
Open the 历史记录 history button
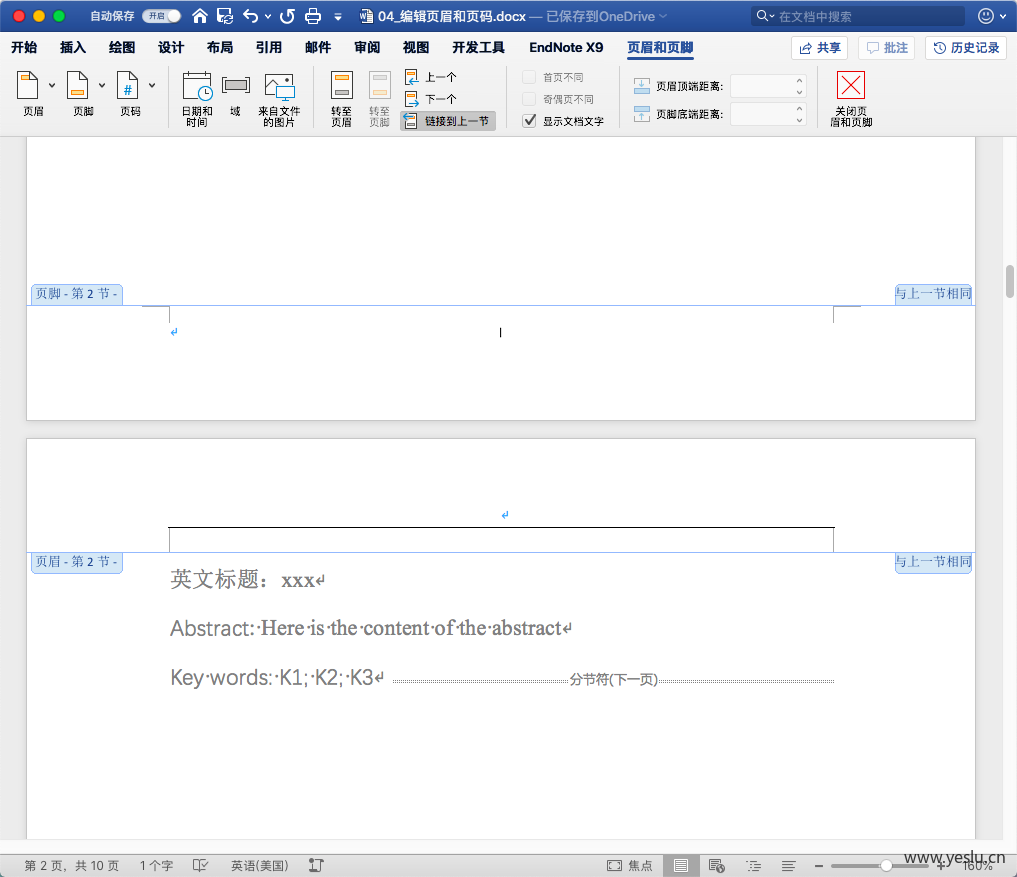click(x=966, y=48)
